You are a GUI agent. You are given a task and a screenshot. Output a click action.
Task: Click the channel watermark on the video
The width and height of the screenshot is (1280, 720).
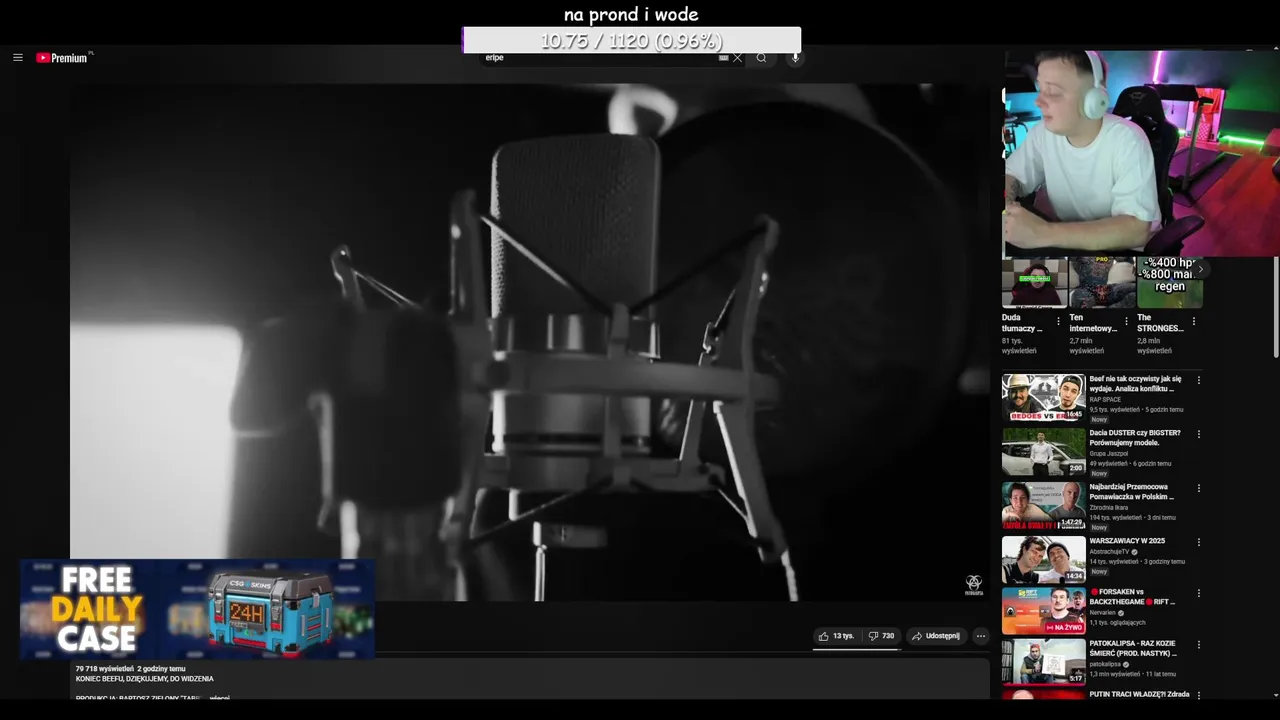click(973, 585)
